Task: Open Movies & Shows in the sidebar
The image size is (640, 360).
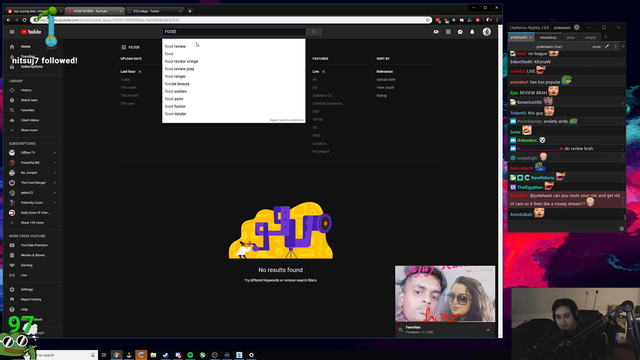Action: click(33, 255)
